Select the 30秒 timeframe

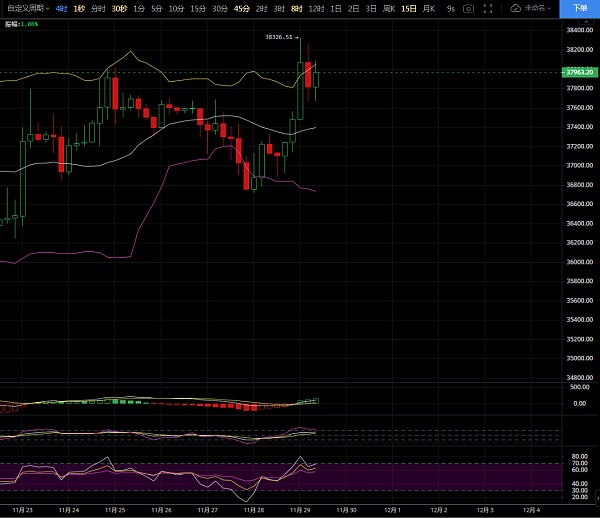point(119,8)
